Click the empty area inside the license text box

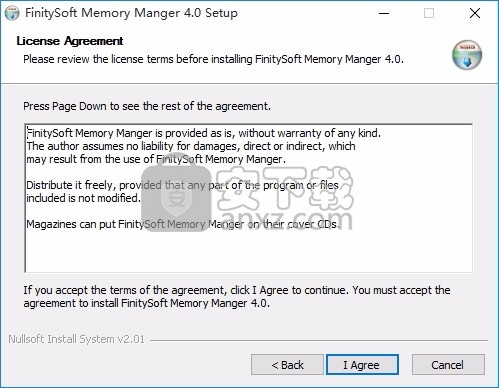(248, 251)
